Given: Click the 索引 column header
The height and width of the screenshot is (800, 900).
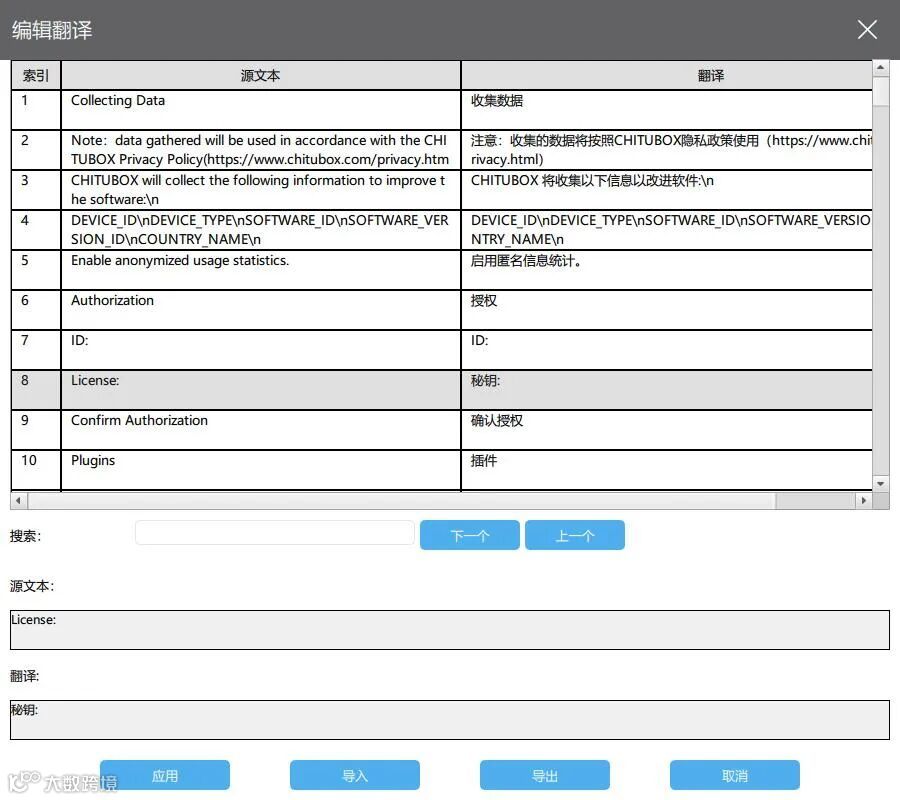Looking at the screenshot, I should (x=36, y=75).
